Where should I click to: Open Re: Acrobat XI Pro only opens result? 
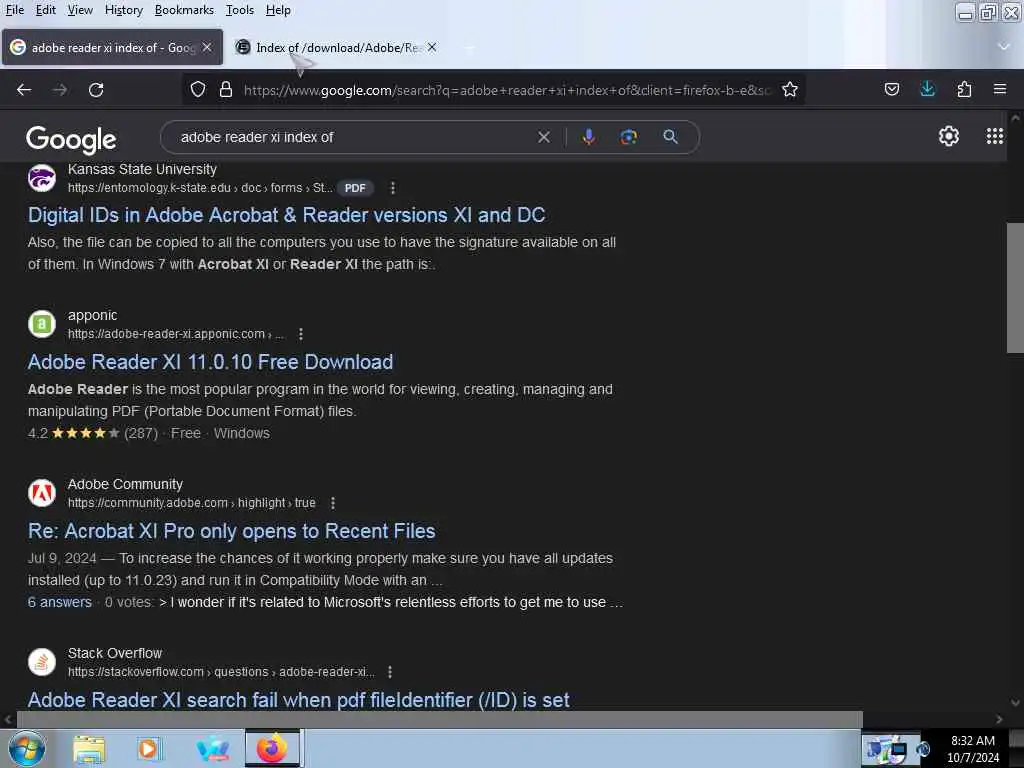pyautogui.click(x=231, y=531)
